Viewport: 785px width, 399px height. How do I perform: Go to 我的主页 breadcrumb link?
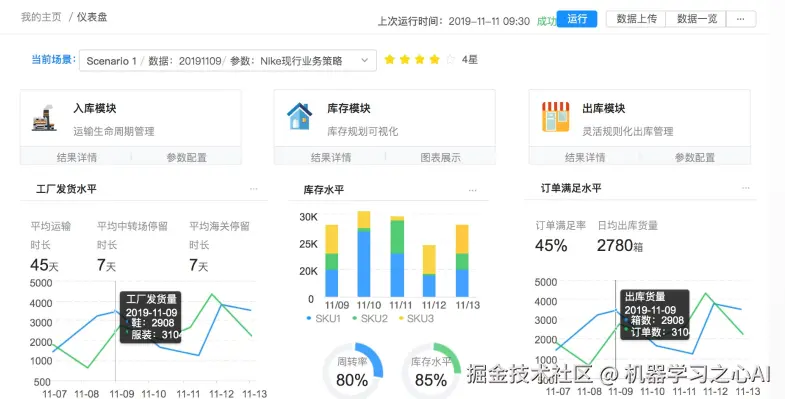click(41, 17)
